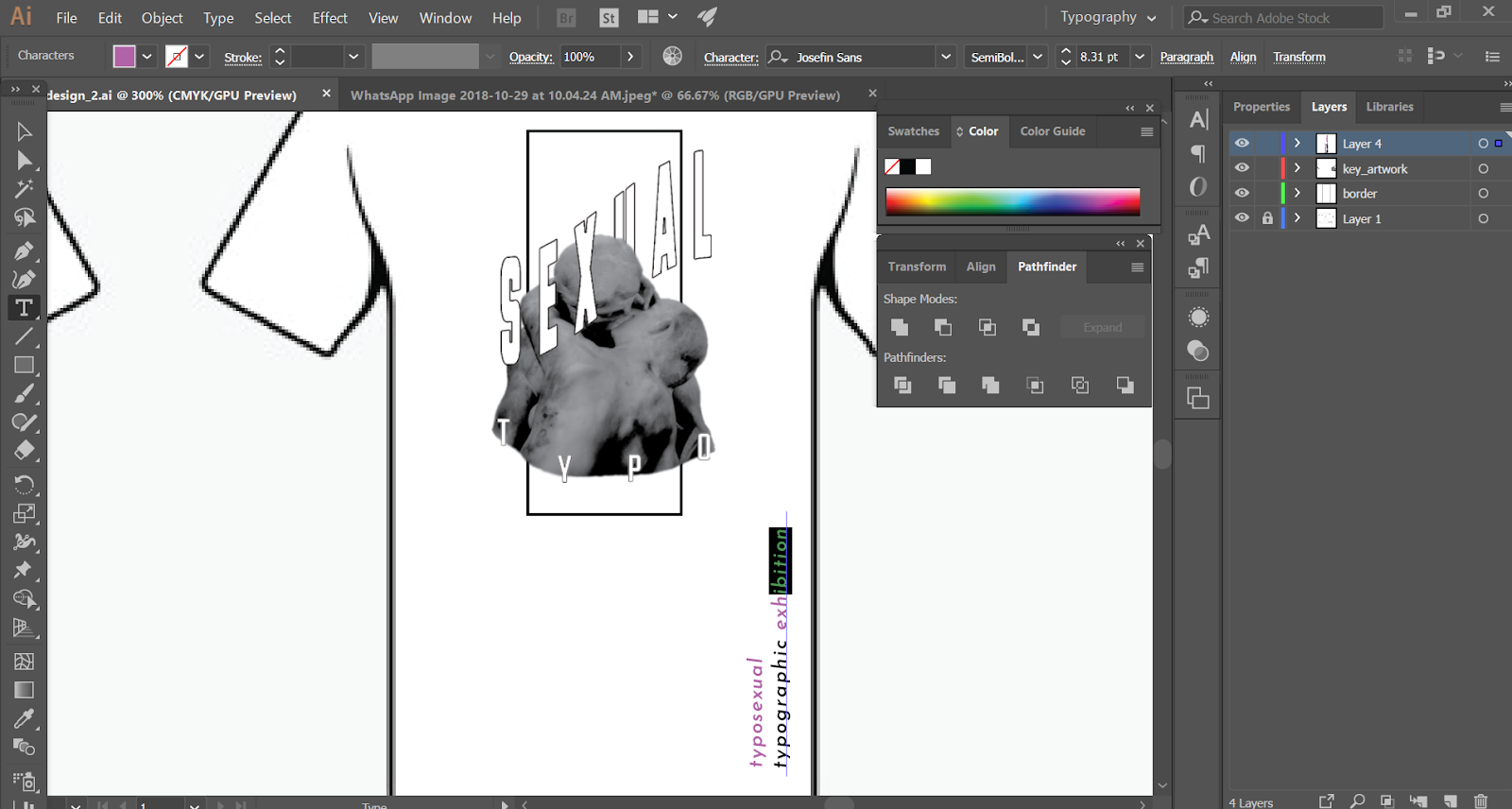Toggle visibility of the border layer
The width and height of the screenshot is (1512, 809).
pyautogui.click(x=1242, y=193)
